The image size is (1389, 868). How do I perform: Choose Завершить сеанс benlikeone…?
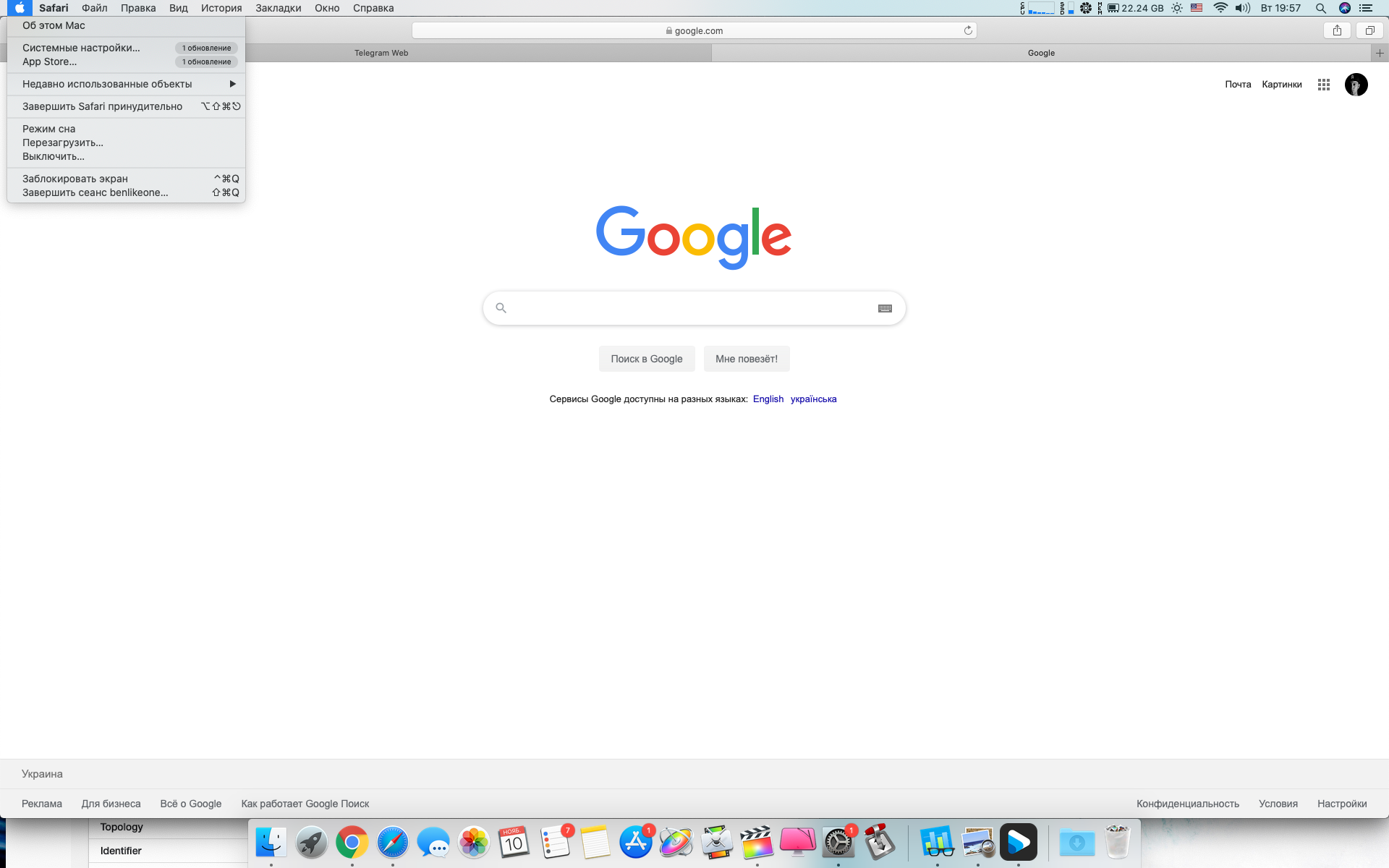click(126, 192)
